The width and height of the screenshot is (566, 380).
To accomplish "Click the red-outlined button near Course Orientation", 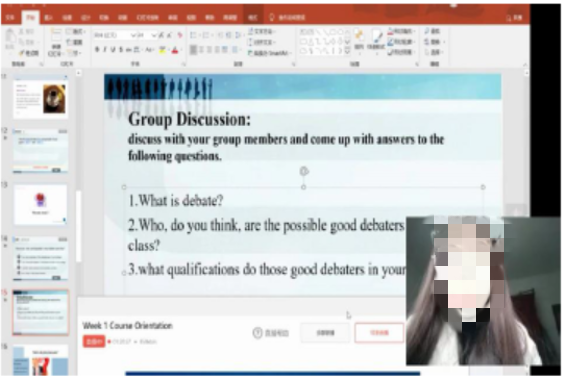I will 379,333.
